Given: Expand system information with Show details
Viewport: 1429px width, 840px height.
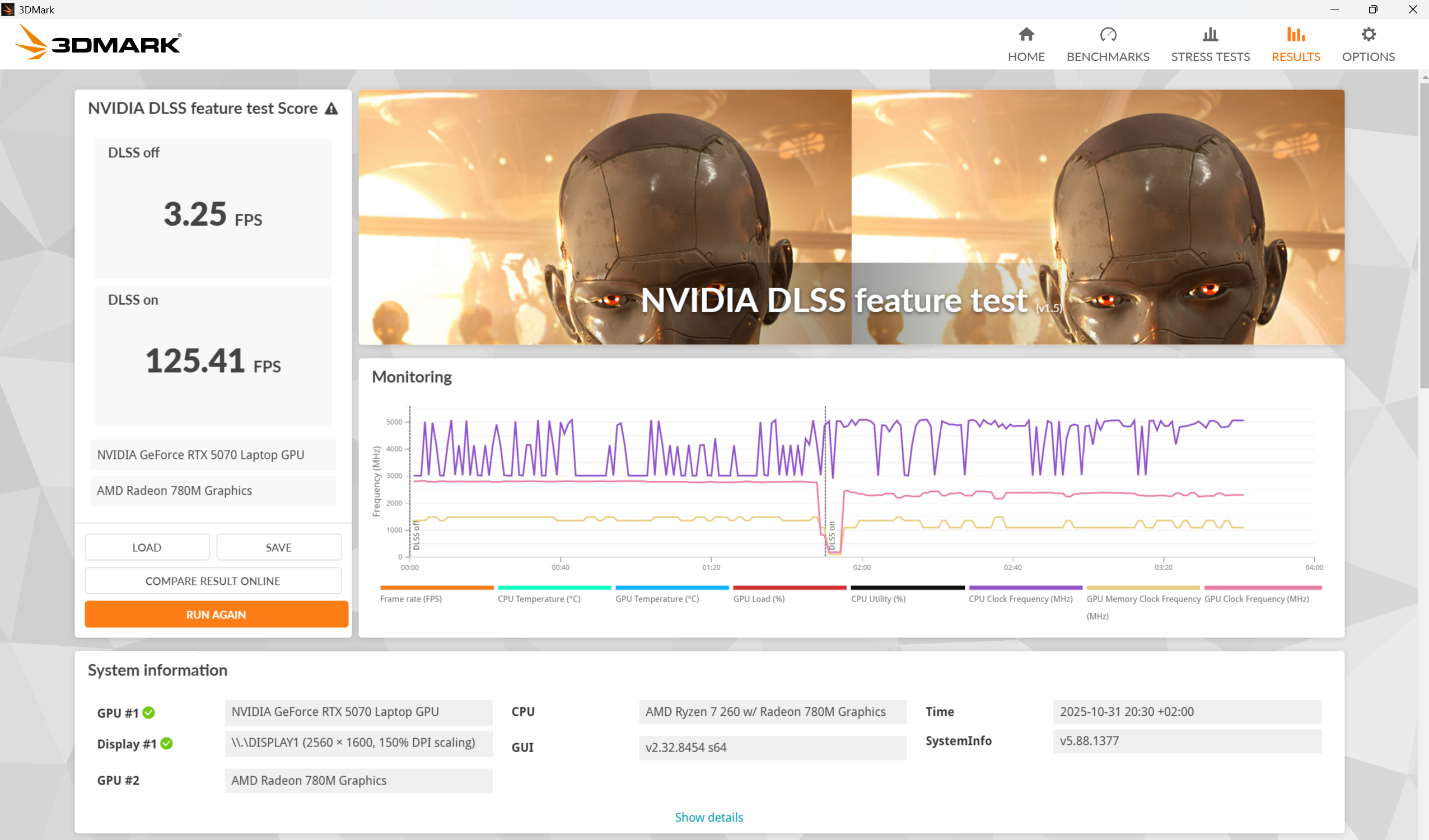Looking at the screenshot, I should pyautogui.click(x=708, y=816).
